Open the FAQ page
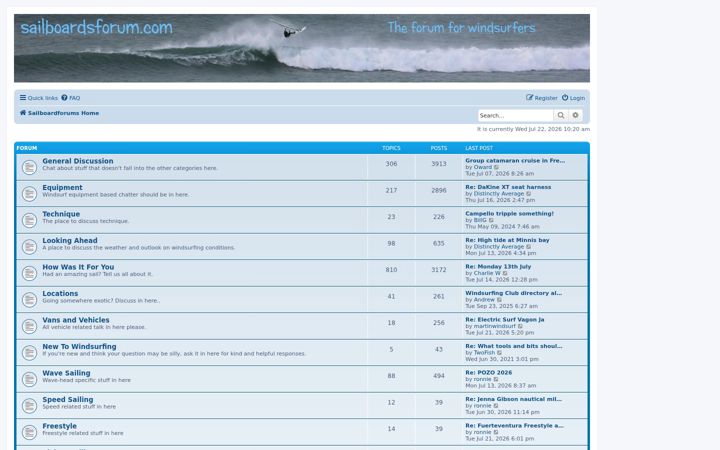720x450 pixels. 71,98
